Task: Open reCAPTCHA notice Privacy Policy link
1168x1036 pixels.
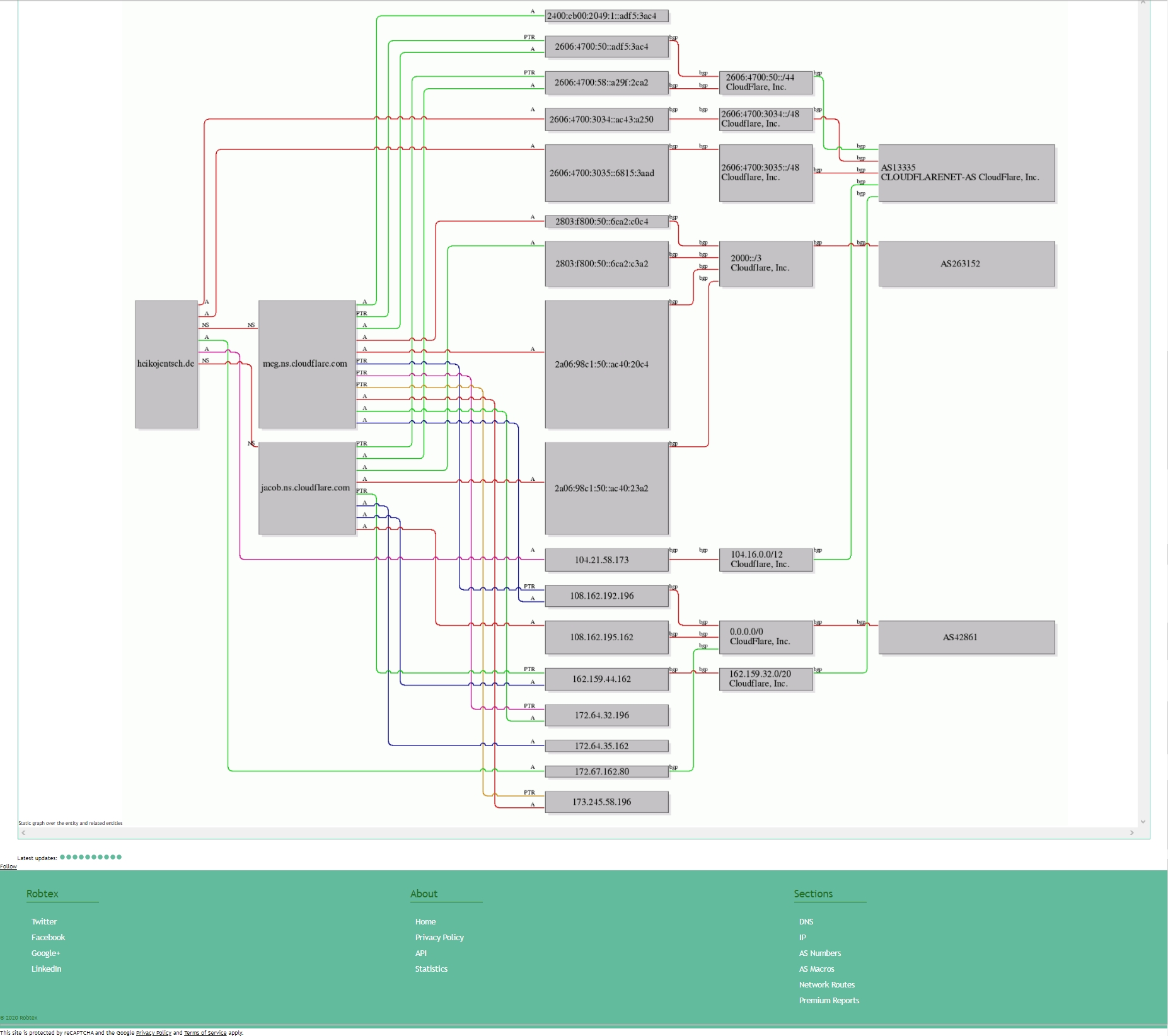Action: point(153,1033)
